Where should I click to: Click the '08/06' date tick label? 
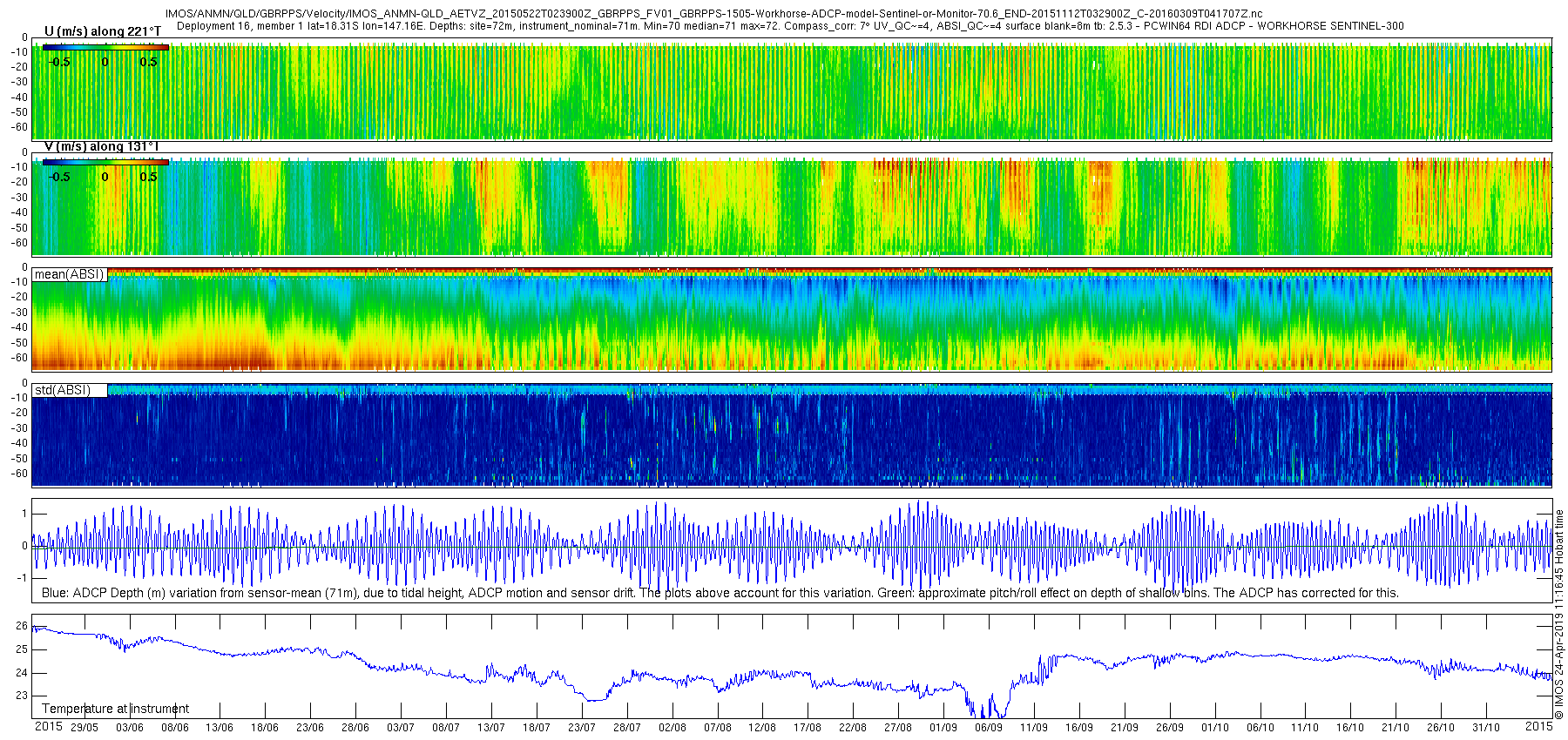pos(175,728)
